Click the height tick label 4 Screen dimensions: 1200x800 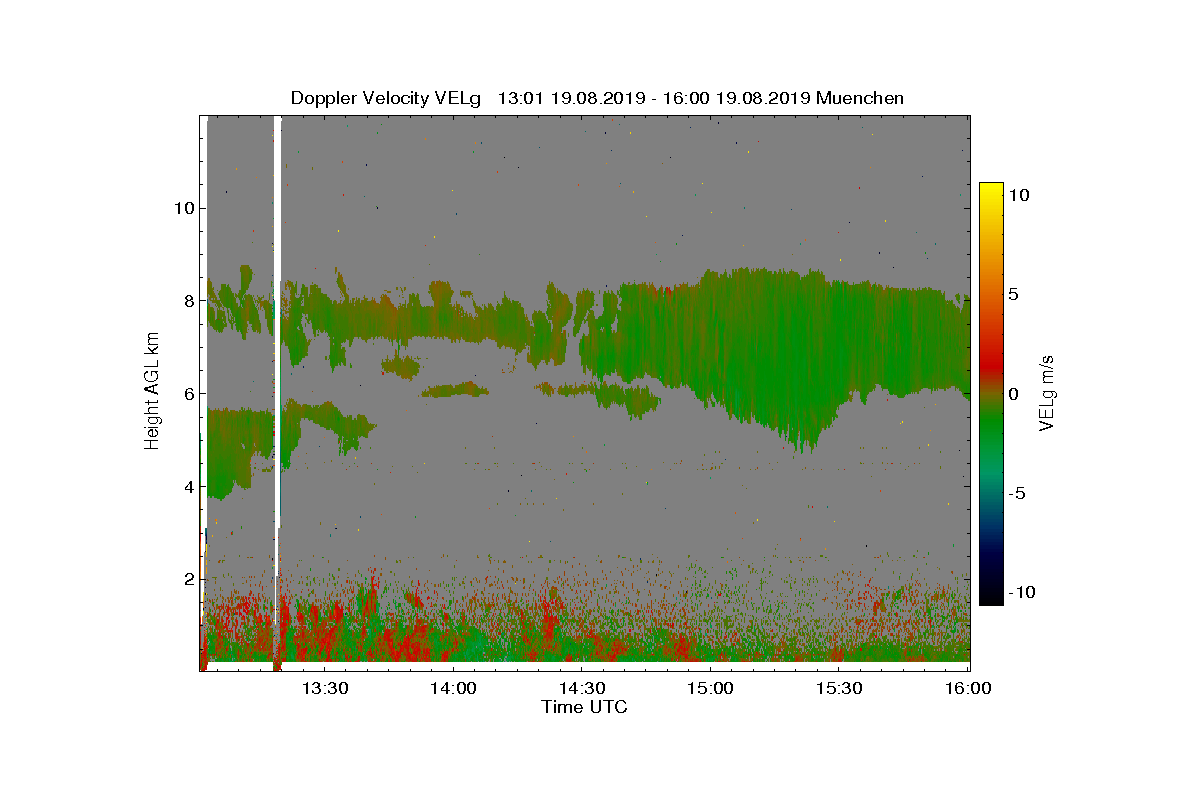[x=189, y=486]
